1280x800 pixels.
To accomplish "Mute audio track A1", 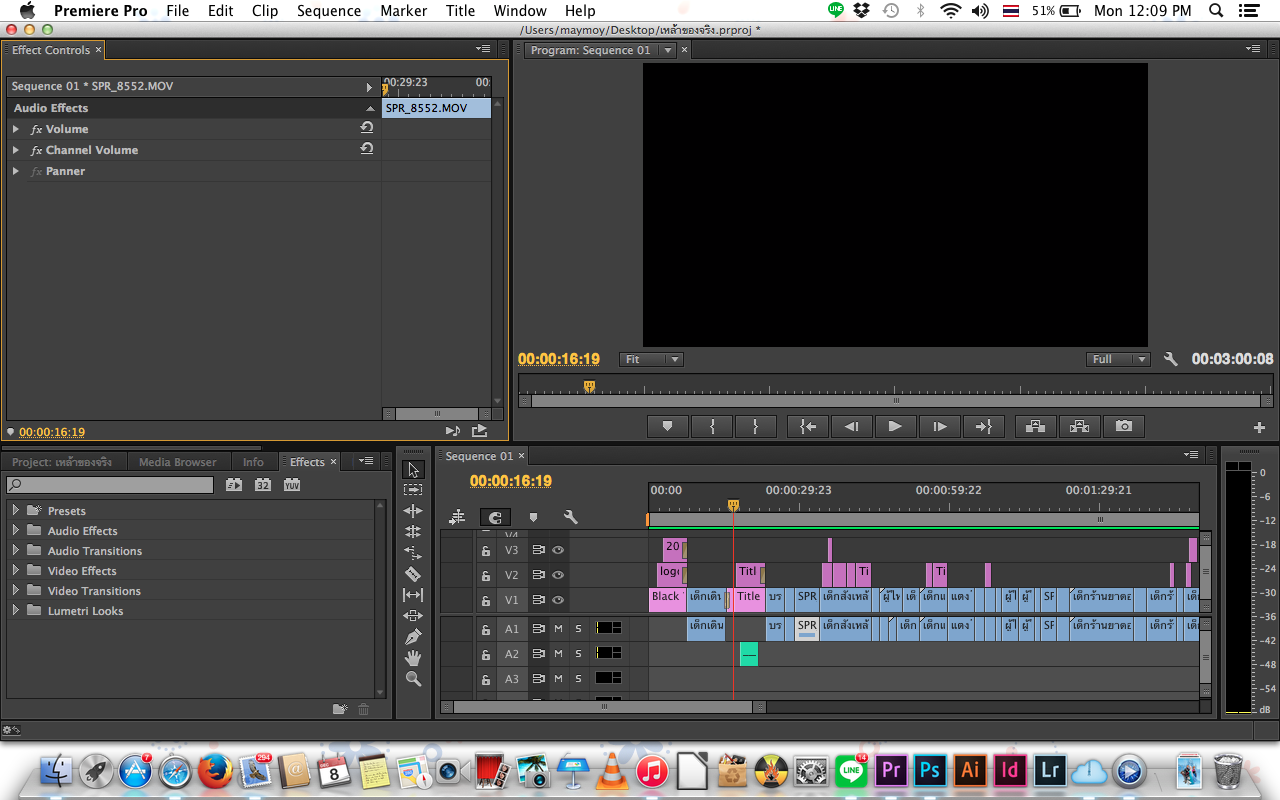I will 558,629.
